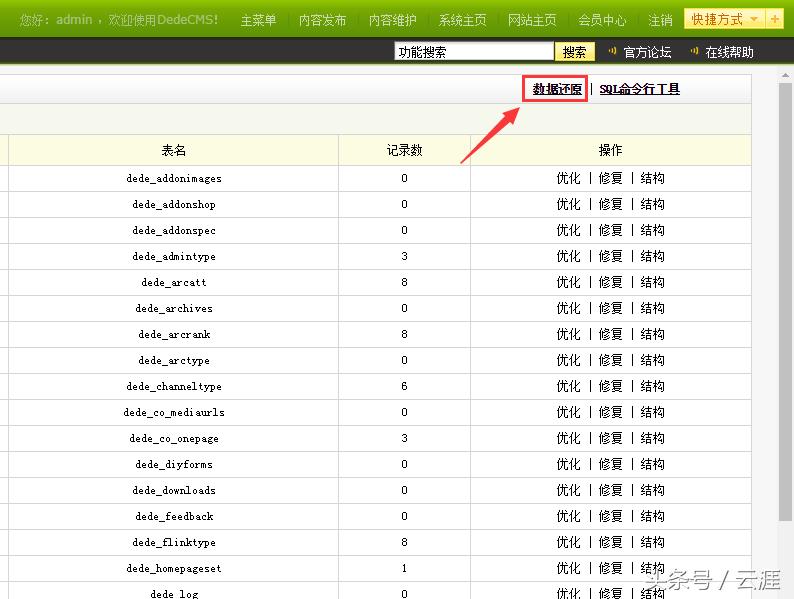Select the dede_admintype table name
This screenshot has height=599, width=794.
click(x=174, y=256)
